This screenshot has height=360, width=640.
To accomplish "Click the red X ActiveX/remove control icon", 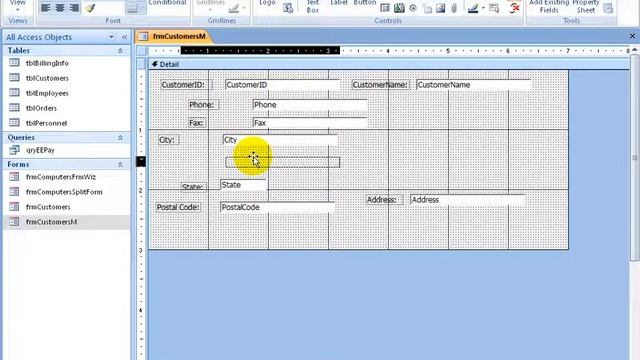I will (514, 7).
